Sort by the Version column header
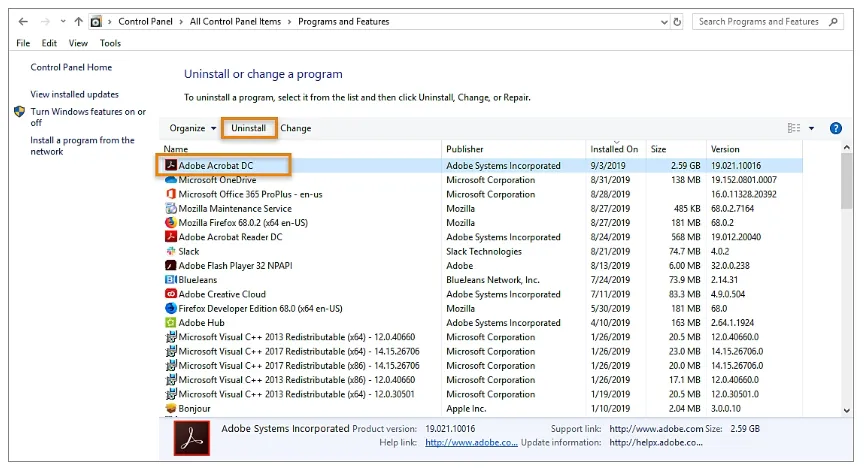This screenshot has height=468, width=867. click(x=725, y=149)
